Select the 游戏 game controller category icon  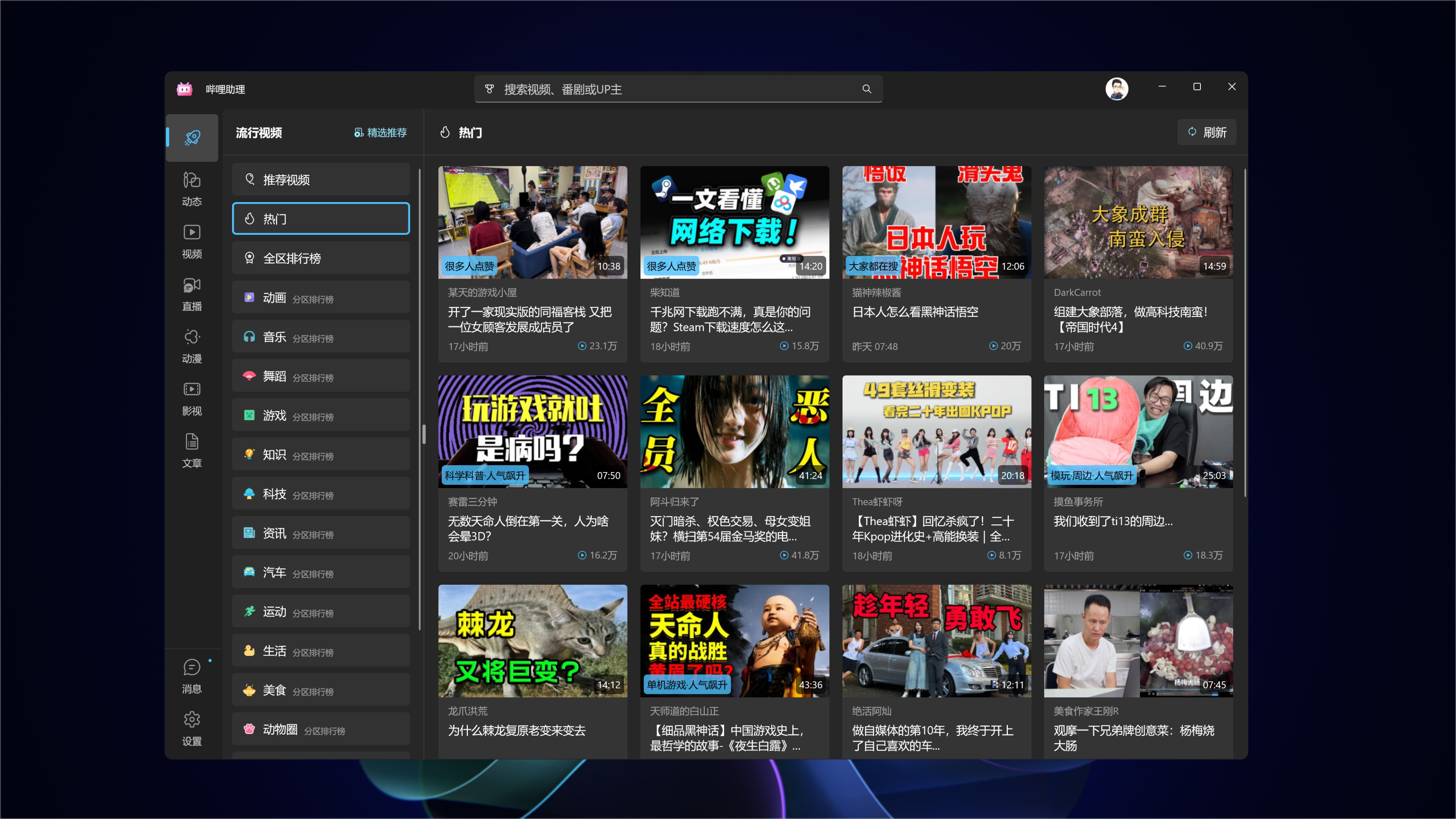tap(249, 416)
